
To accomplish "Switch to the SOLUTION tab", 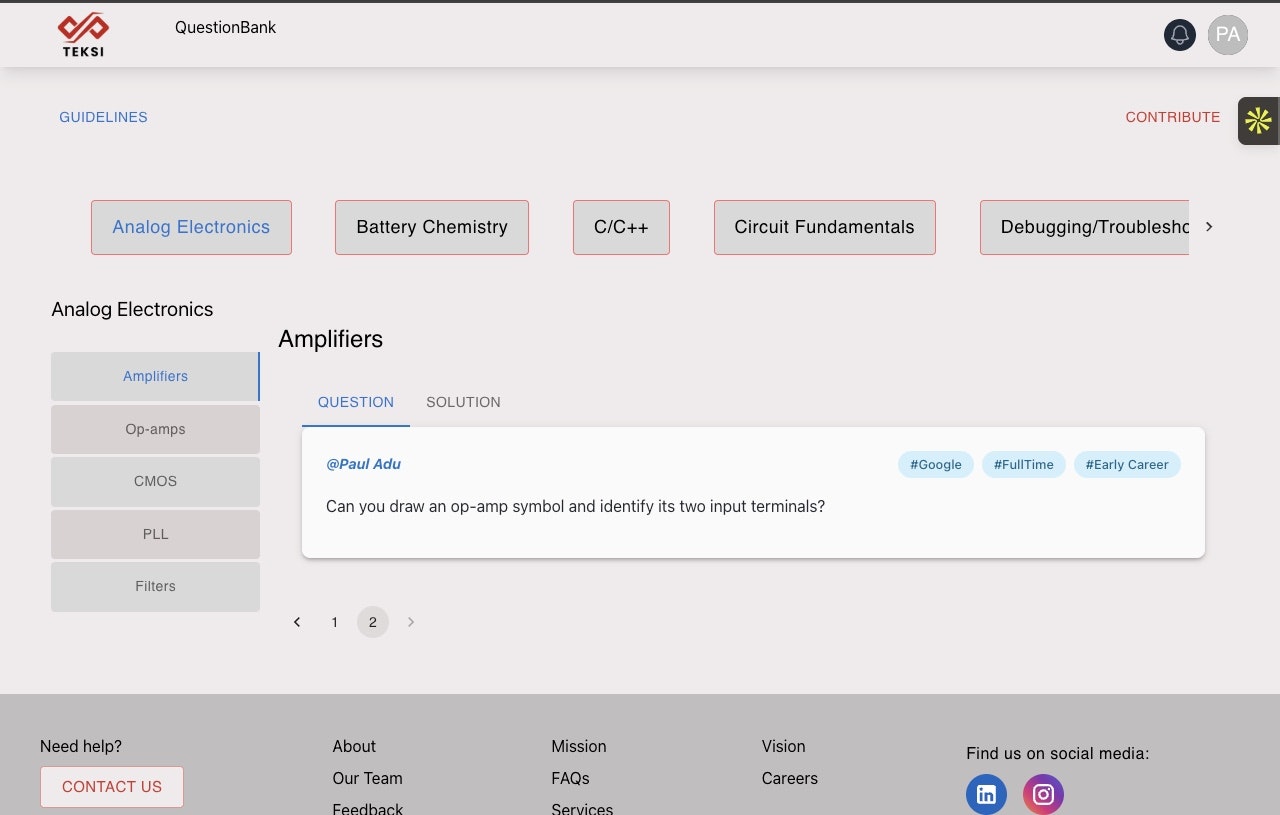I will coord(463,402).
